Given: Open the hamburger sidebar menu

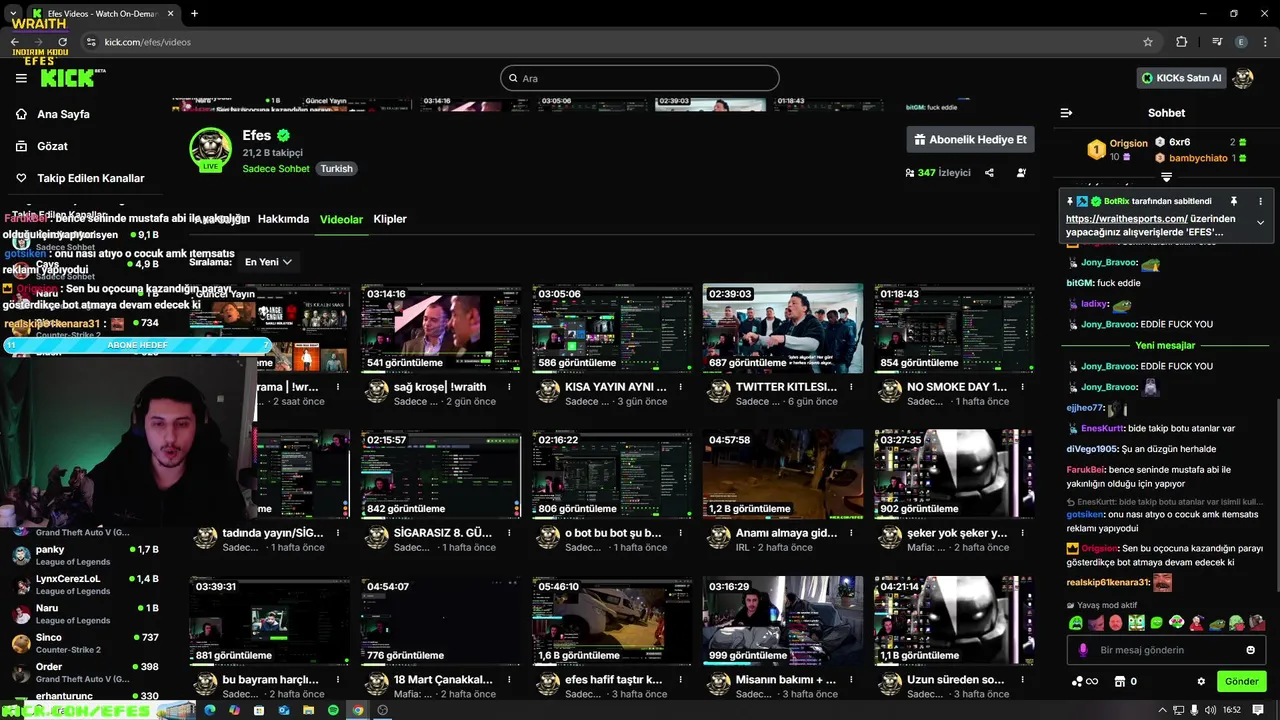Looking at the screenshot, I should click(21, 78).
